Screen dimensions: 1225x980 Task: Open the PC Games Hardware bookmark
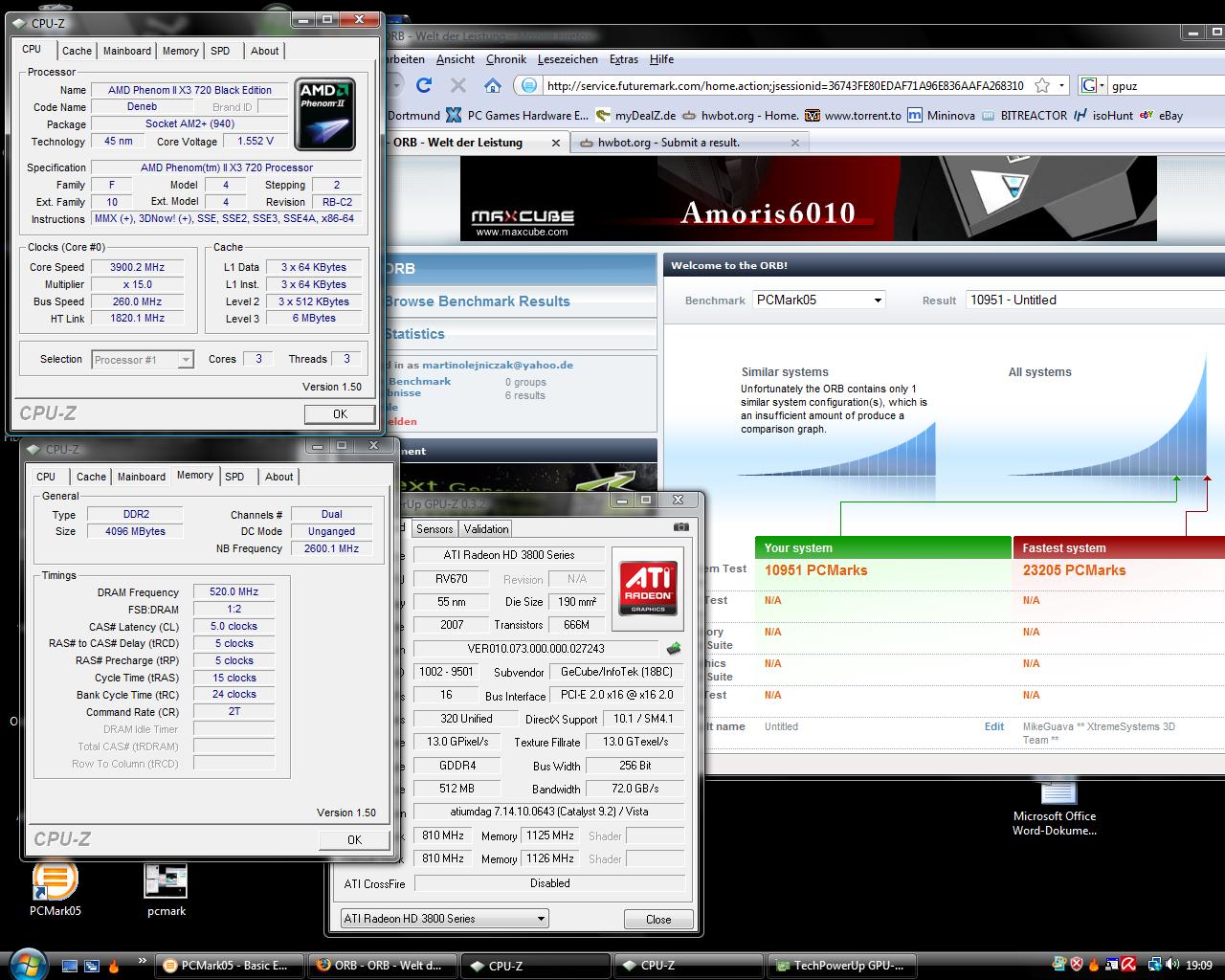pyautogui.click(x=519, y=115)
